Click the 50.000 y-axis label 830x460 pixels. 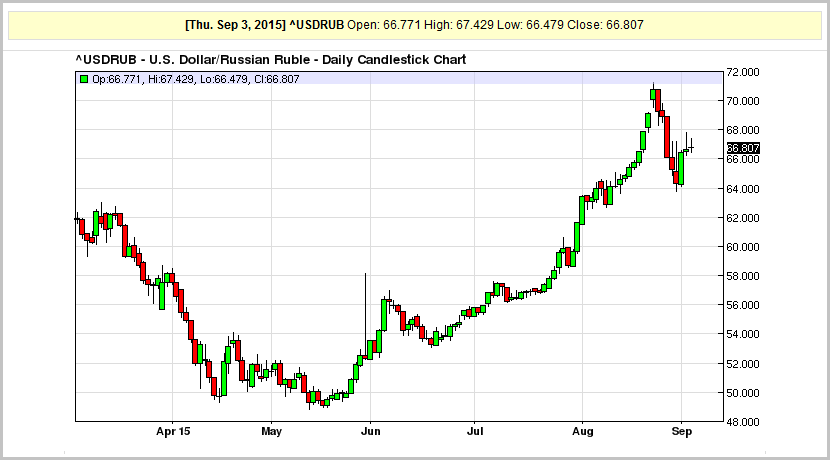[x=743, y=393]
